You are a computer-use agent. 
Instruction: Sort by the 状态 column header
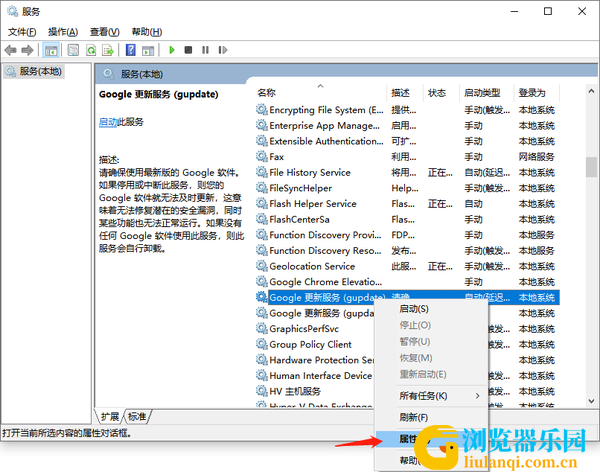(441, 93)
